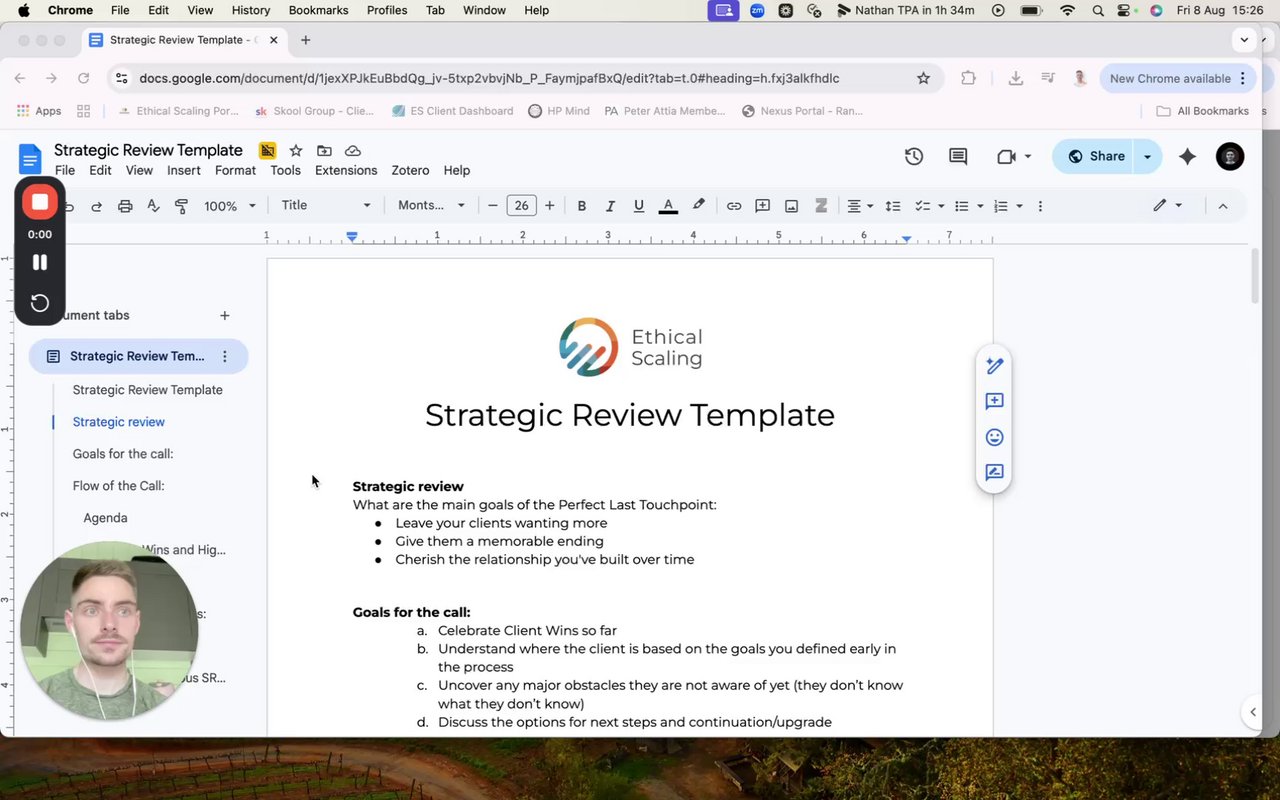Open the Zotero menu in Docs
The image size is (1280, 800).
tap(410, 170)
